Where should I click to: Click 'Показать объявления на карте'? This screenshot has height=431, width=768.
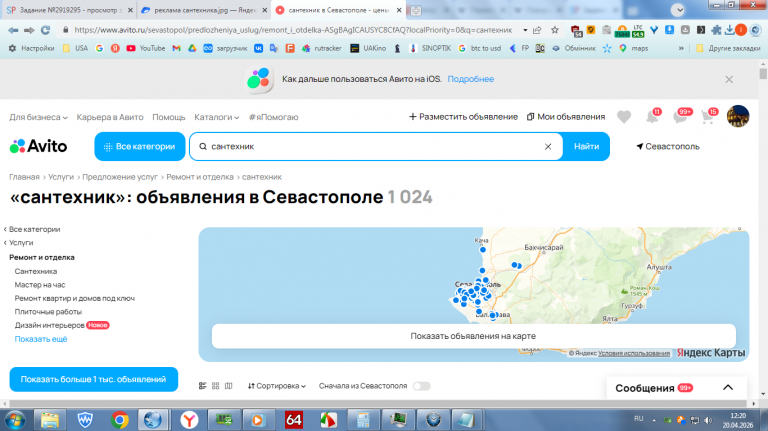click(473, 336)
